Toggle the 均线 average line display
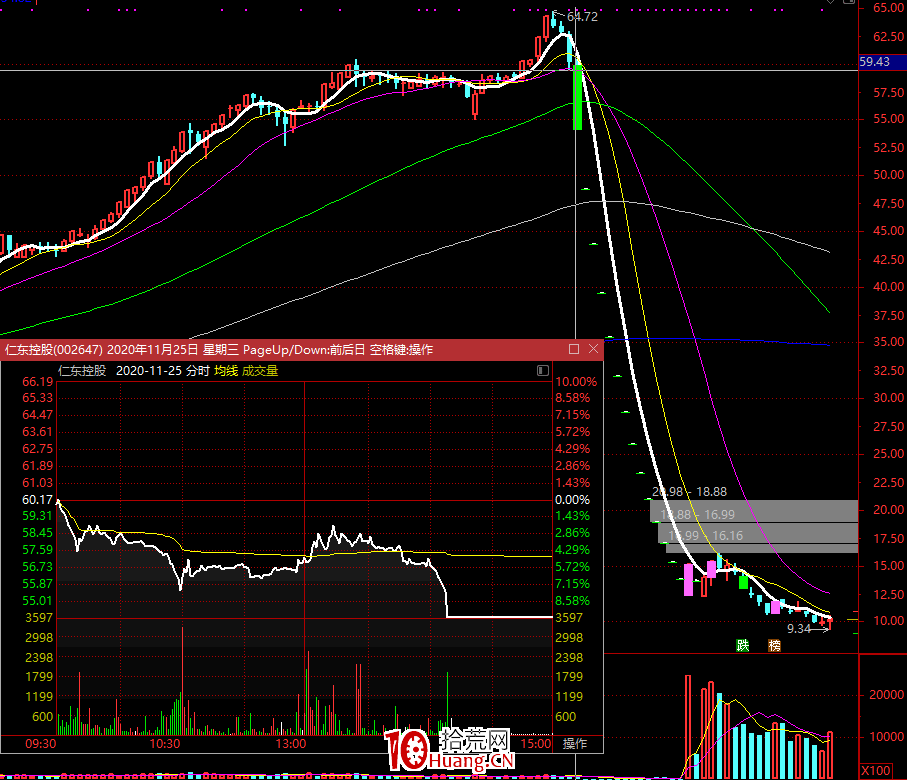The image size is (907, 780). click(226, 370)
